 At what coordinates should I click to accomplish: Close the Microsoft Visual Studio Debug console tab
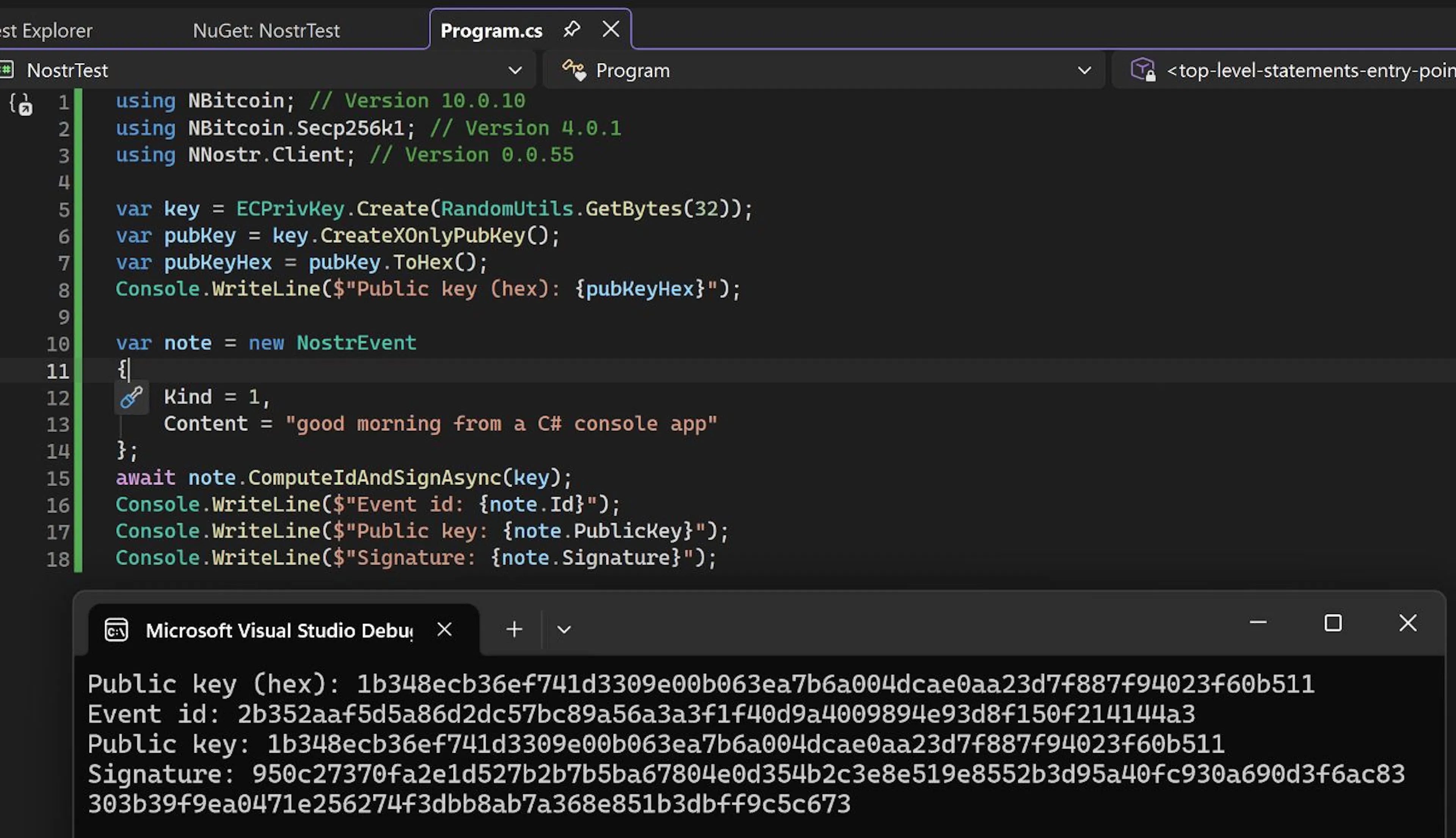(x=444, y=629)
